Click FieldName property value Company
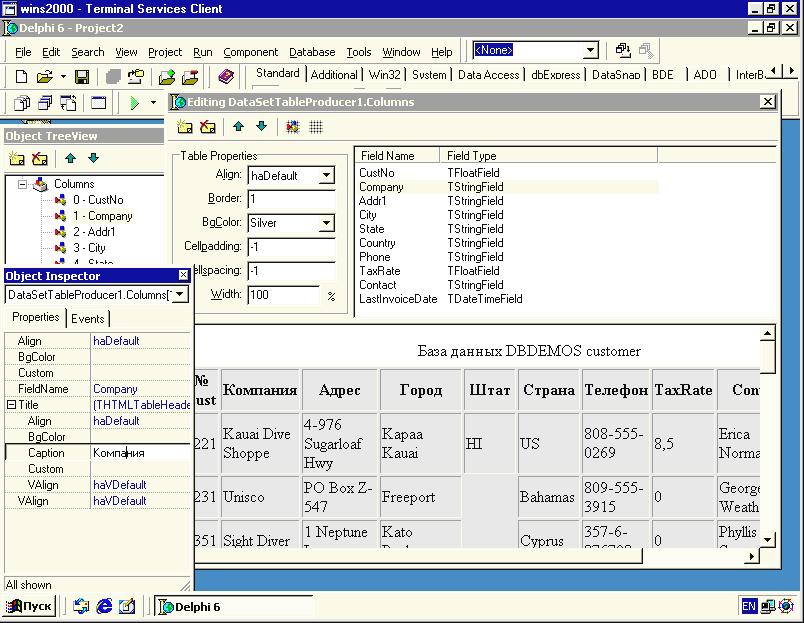This screenshot has width=804, height=623. click(140, 389)
